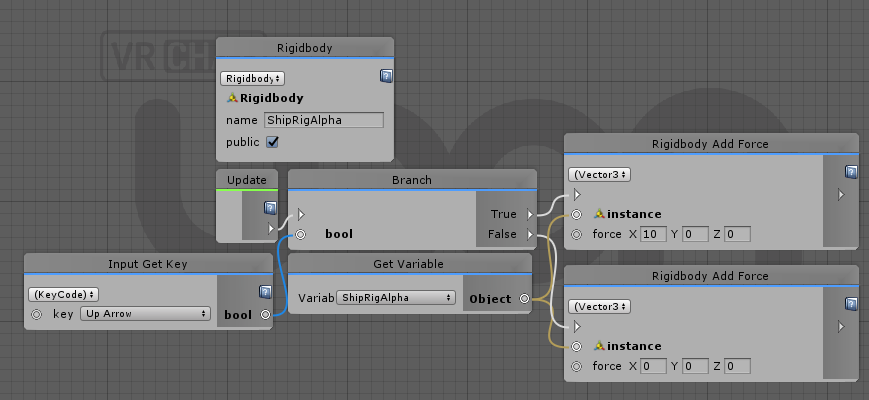Click the Branch False output arrow
Image resolution: width=869 pixels, height=400 pixels.
[530, 234]
